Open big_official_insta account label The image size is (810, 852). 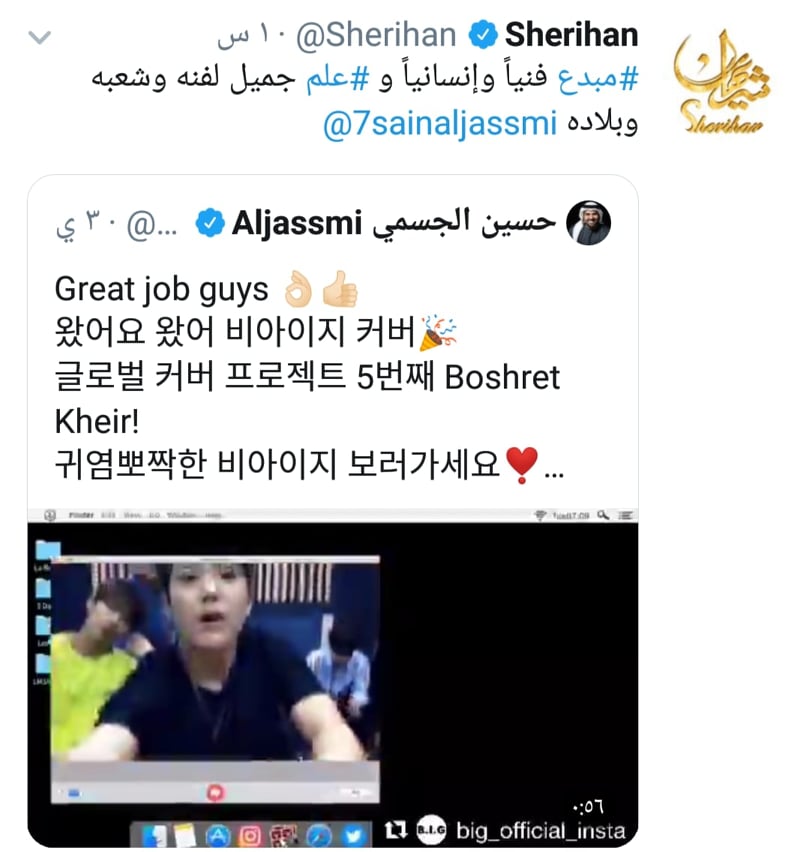541,830
